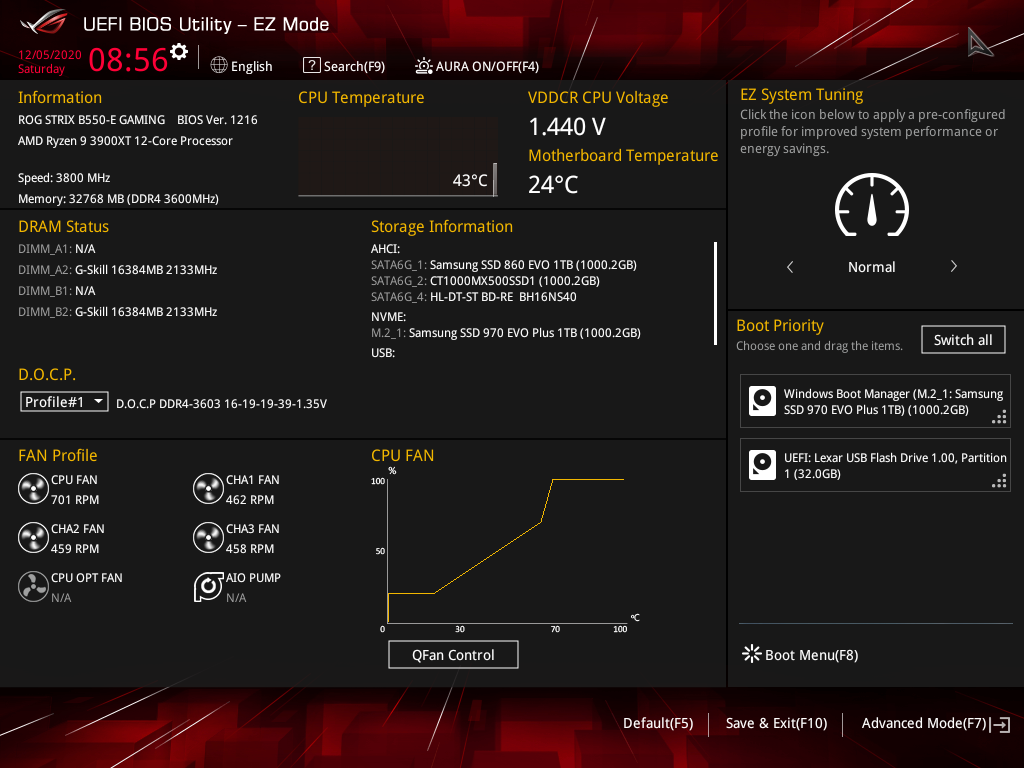Switch tuning profile with right chevron

(953, 266)
